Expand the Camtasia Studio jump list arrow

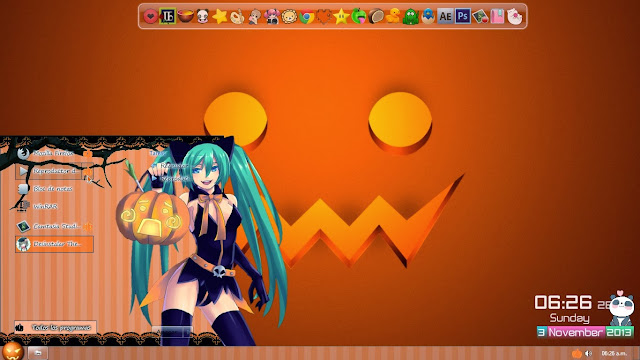tap(88, 226)
